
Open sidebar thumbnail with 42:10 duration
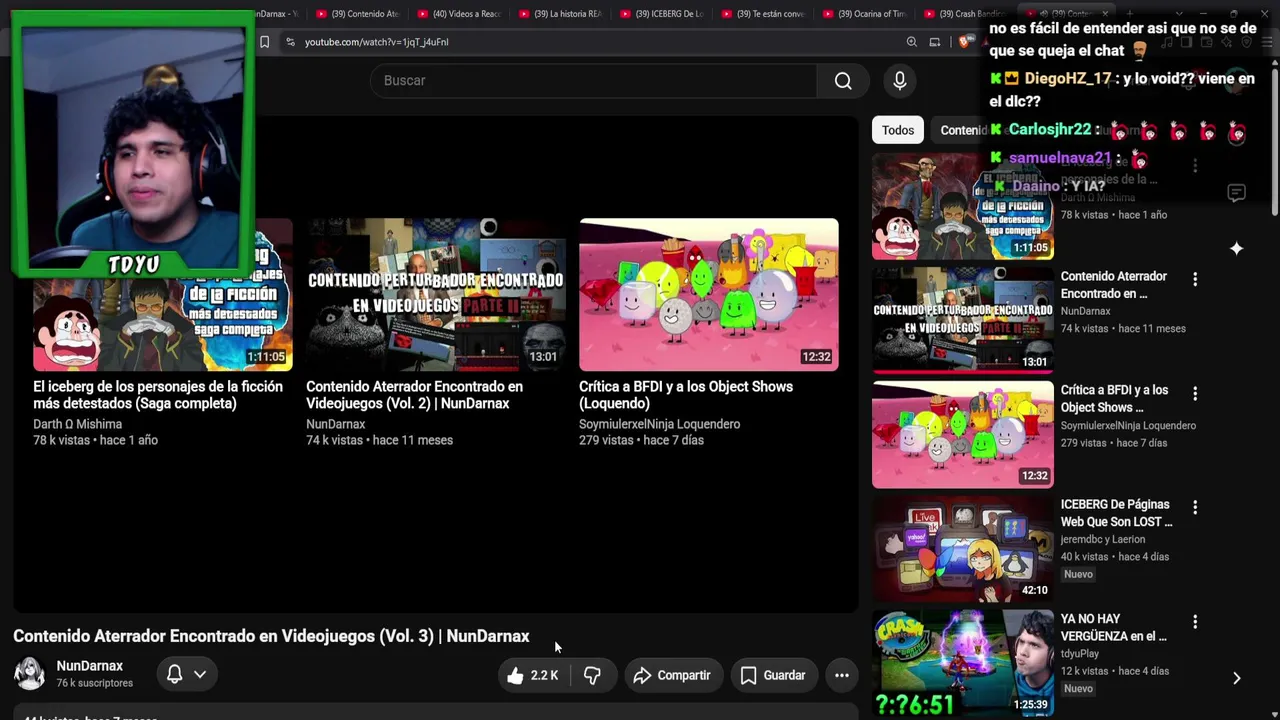(x=962, y=549)
